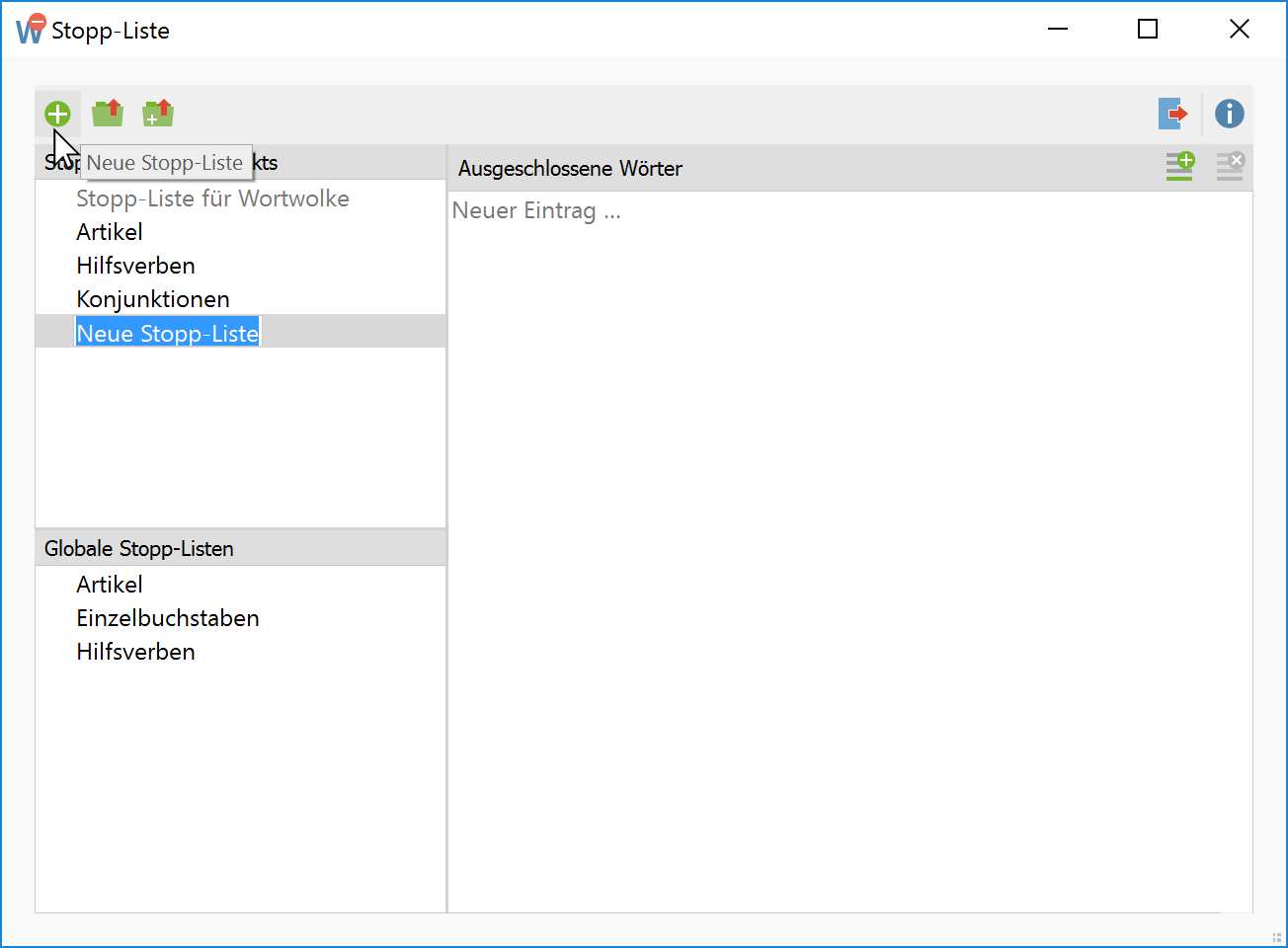Select project list 'Hilfsverben'
Viewport: 1288px width, 948px height.
135,266
